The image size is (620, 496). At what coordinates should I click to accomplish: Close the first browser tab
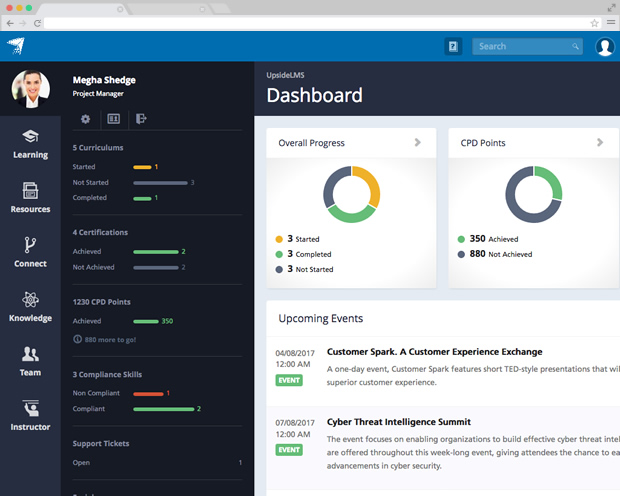coord(120,9)
